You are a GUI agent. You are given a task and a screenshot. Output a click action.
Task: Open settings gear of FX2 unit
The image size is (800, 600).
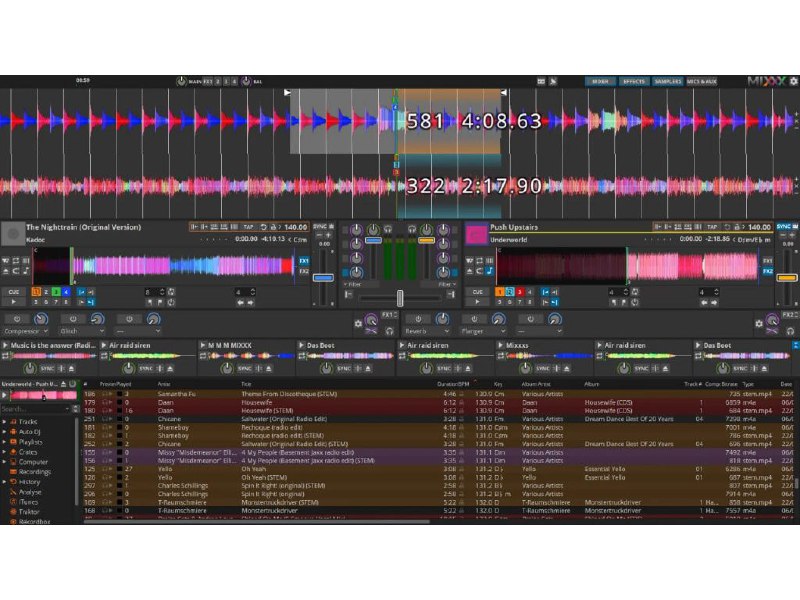[x=759, y=323]
